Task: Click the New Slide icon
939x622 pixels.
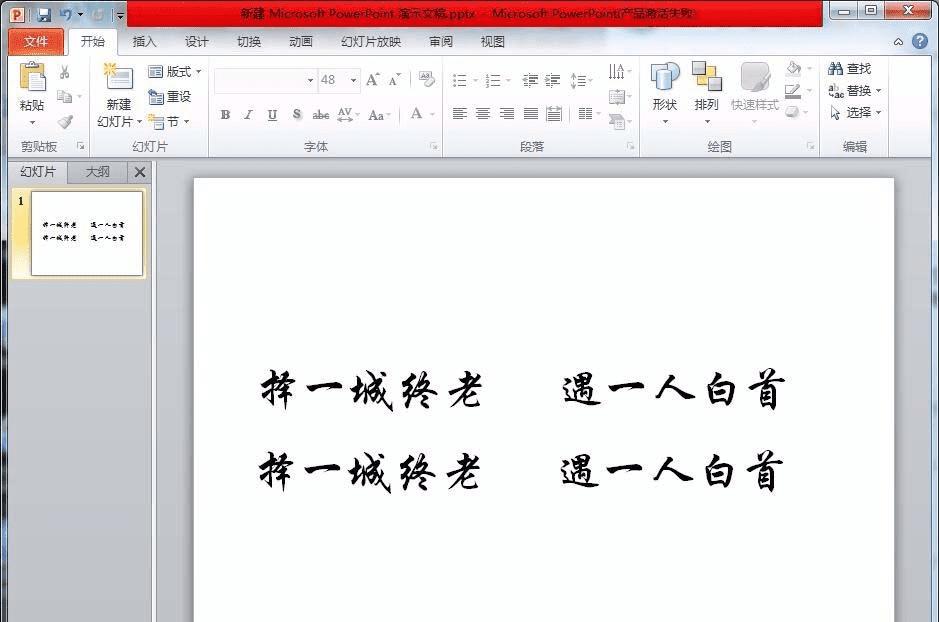Action: (x=118, y=76)
